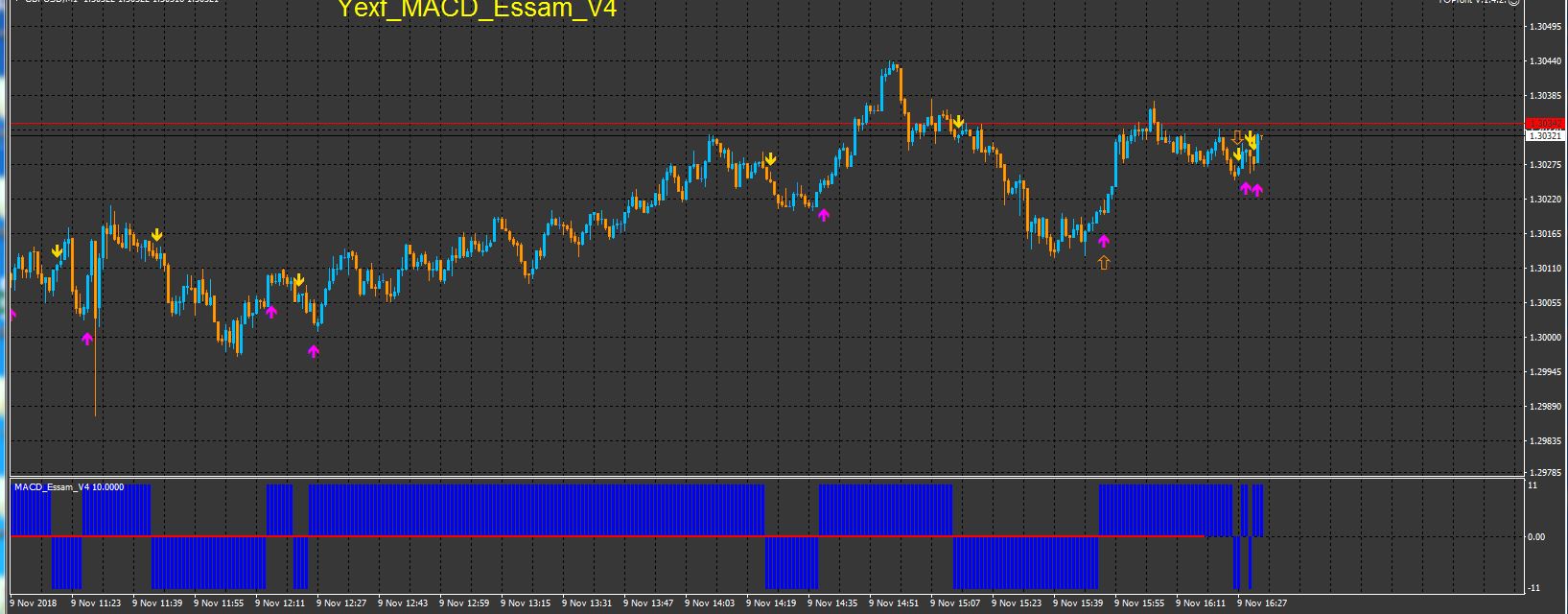Select the hollow orange down arrow
This screenshot has height=614, width=1568.
(1237, 137)
